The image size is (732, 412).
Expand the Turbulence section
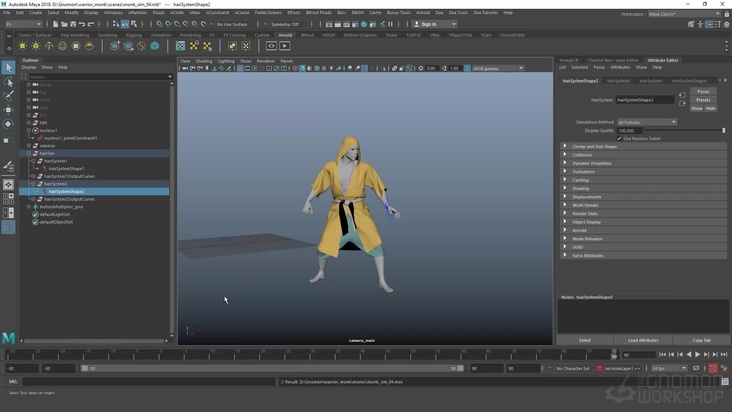(x=643, y=172)
